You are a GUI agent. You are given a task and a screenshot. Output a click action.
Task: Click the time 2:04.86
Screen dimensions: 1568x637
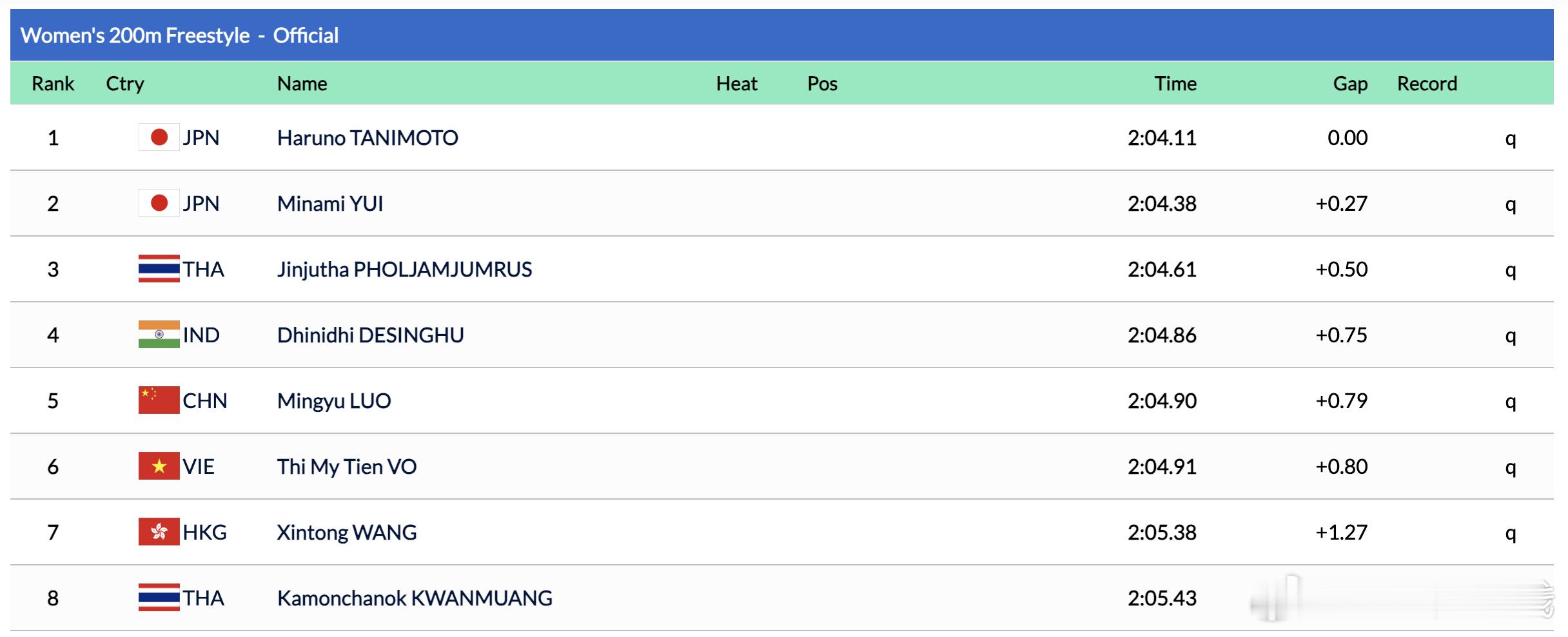pyautogui.click(x=1162, y=335)
